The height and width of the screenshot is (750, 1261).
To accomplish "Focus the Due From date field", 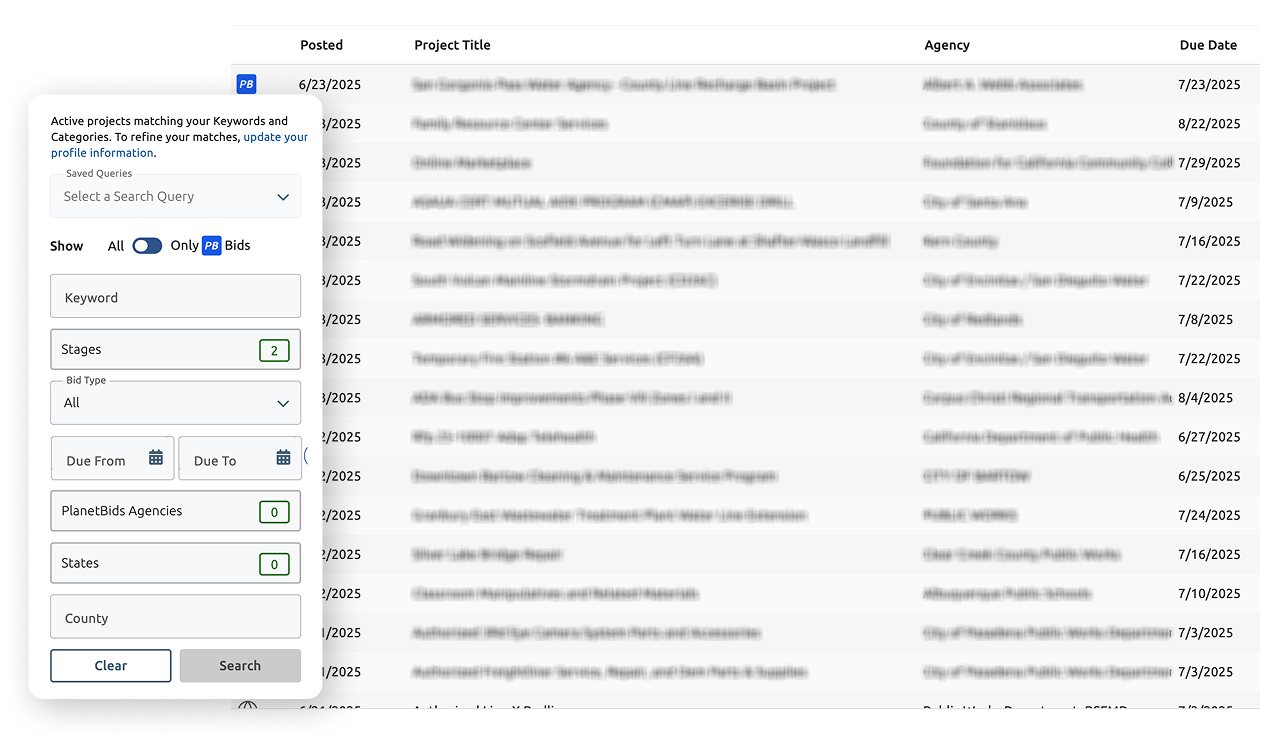I will pos(112,458).
